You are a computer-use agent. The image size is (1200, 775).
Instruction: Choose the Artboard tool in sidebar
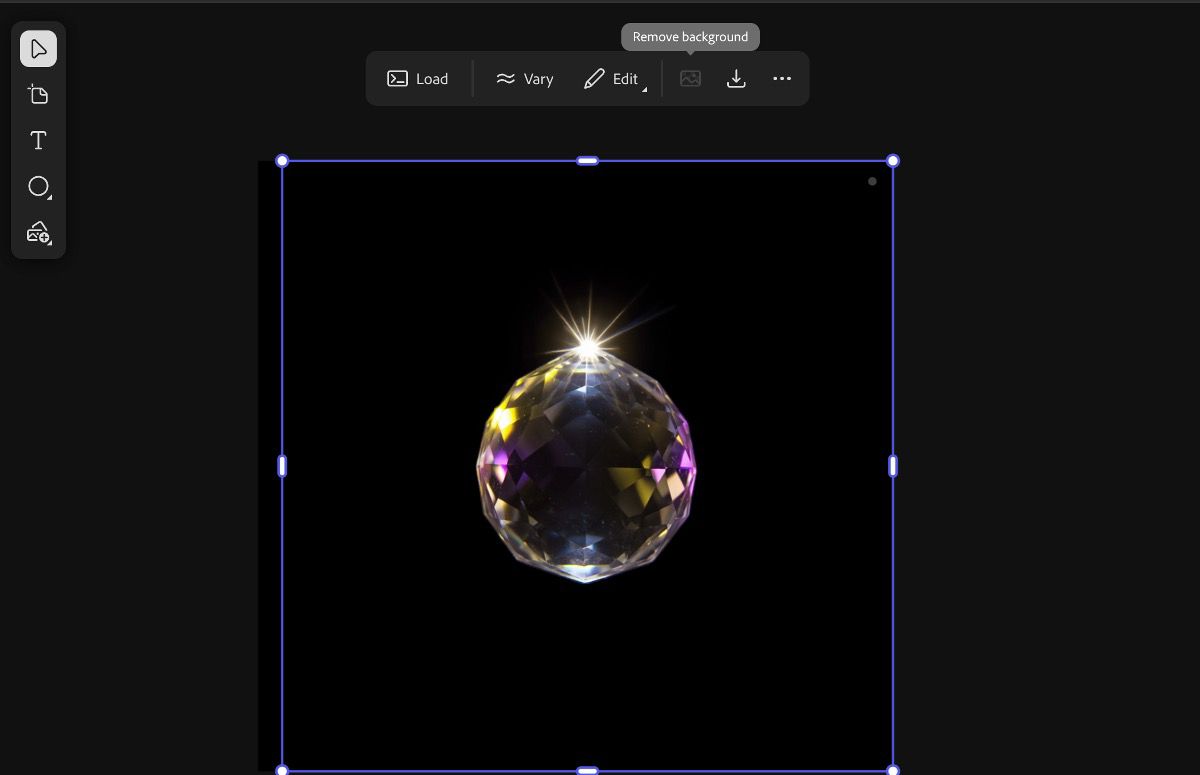[x=38, y=95]
